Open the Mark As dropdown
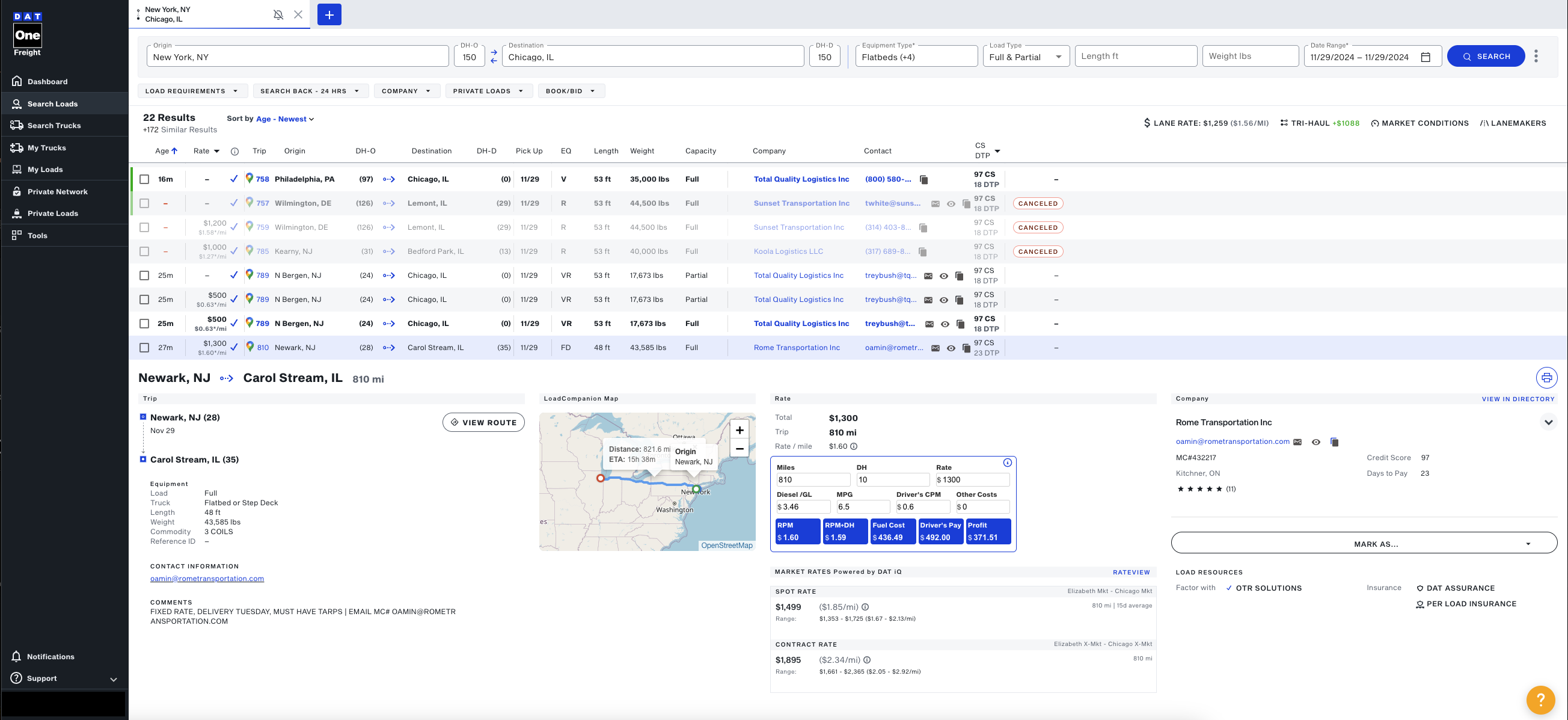1568x720 pixels. click(1364, 543)
